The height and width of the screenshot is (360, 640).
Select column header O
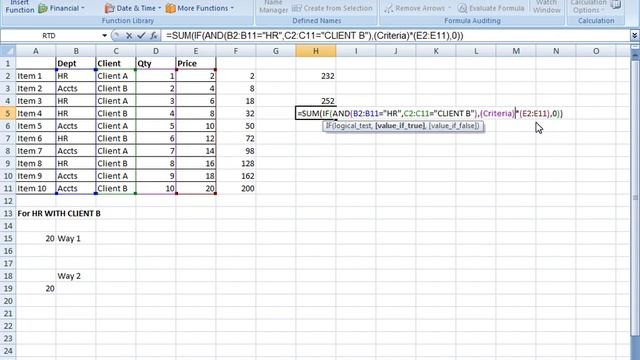coord(596,51)
